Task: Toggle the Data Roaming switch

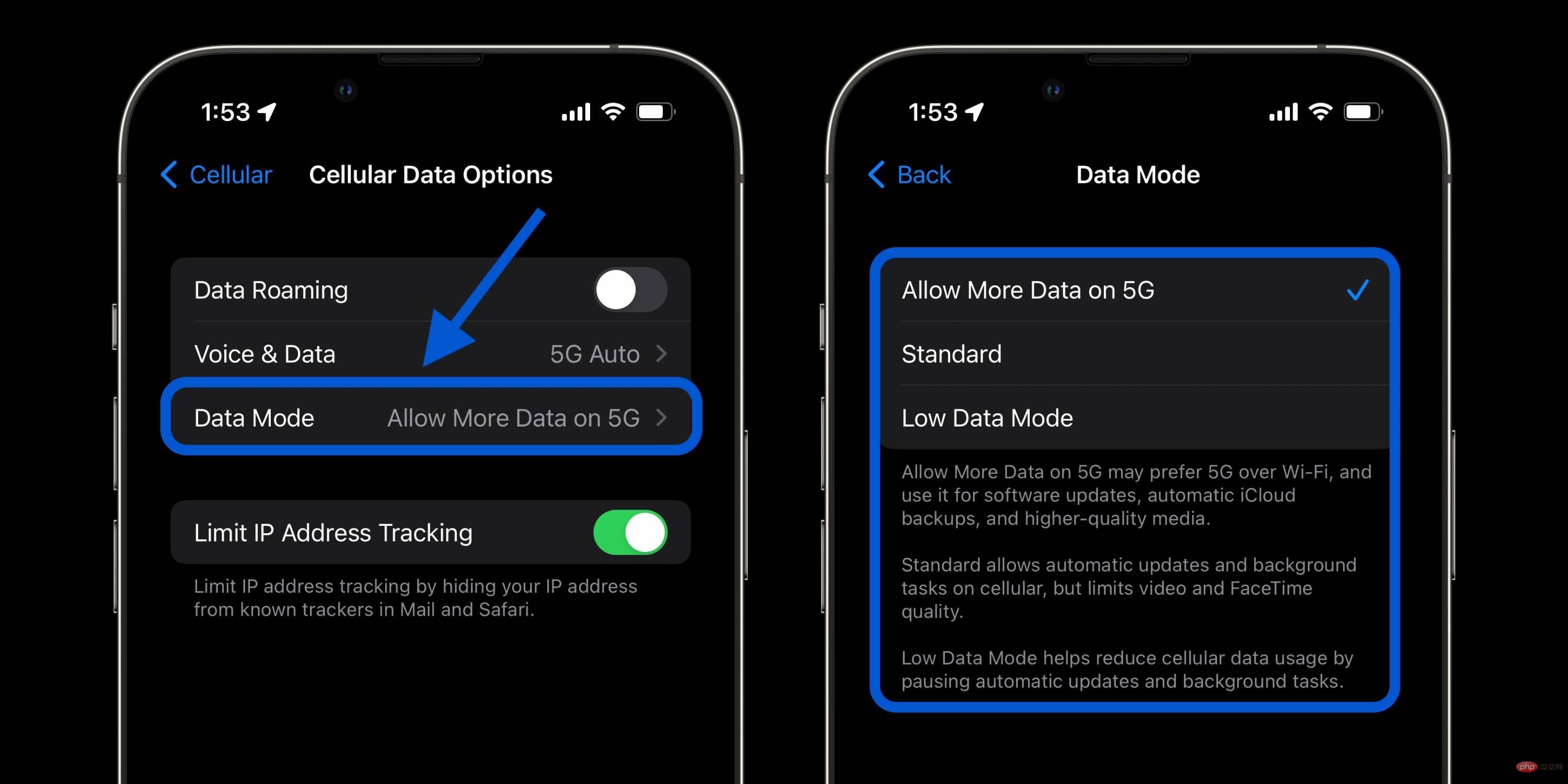Action: point(621,289)
